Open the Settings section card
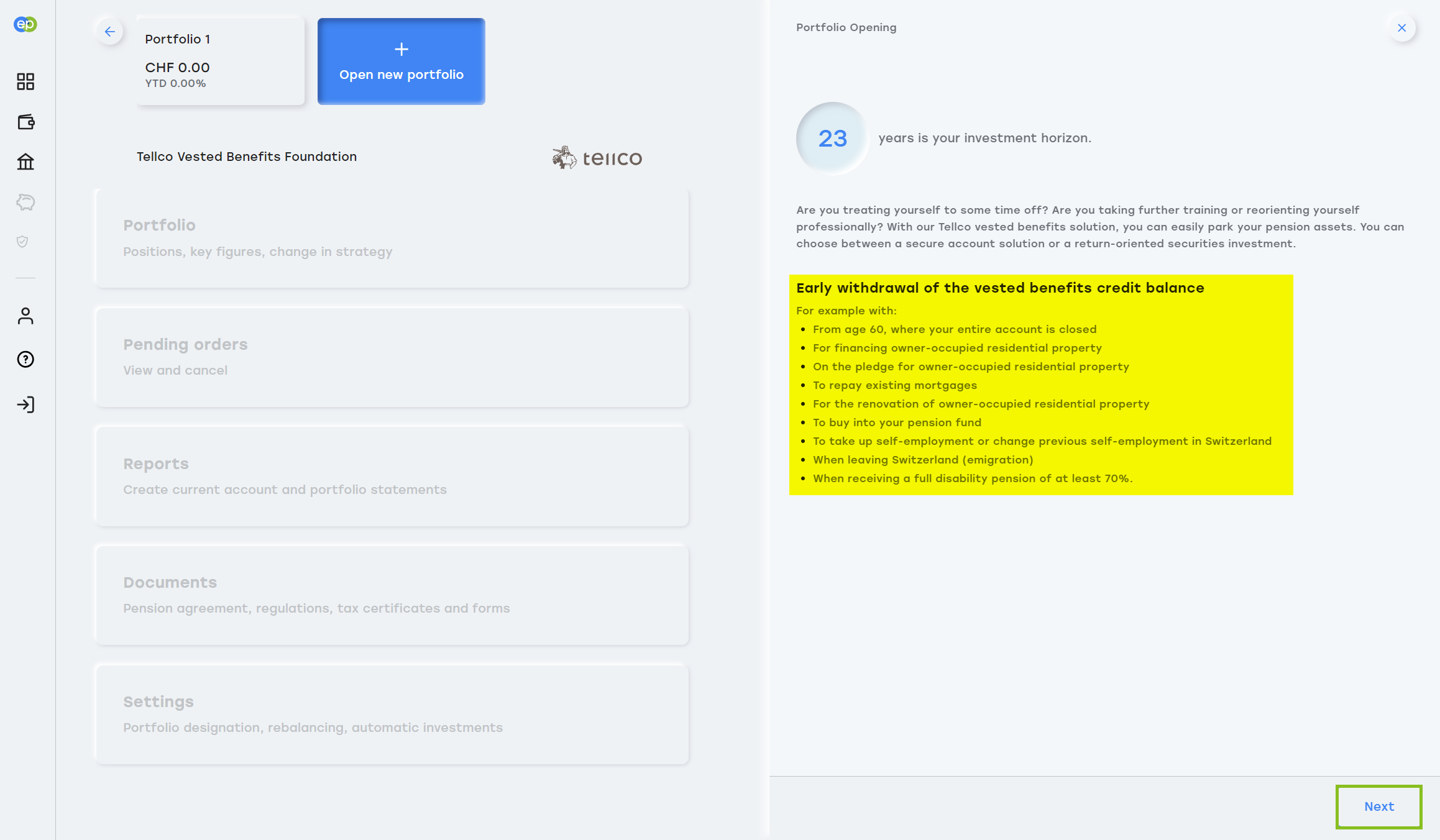This screenshot has width=1440, height=840. (x=392, y=714)
